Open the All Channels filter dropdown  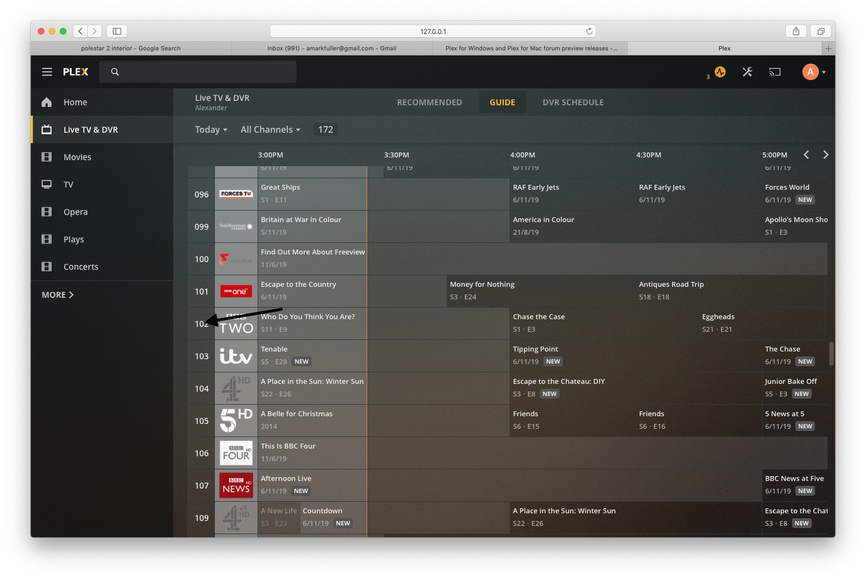(270, 130)
